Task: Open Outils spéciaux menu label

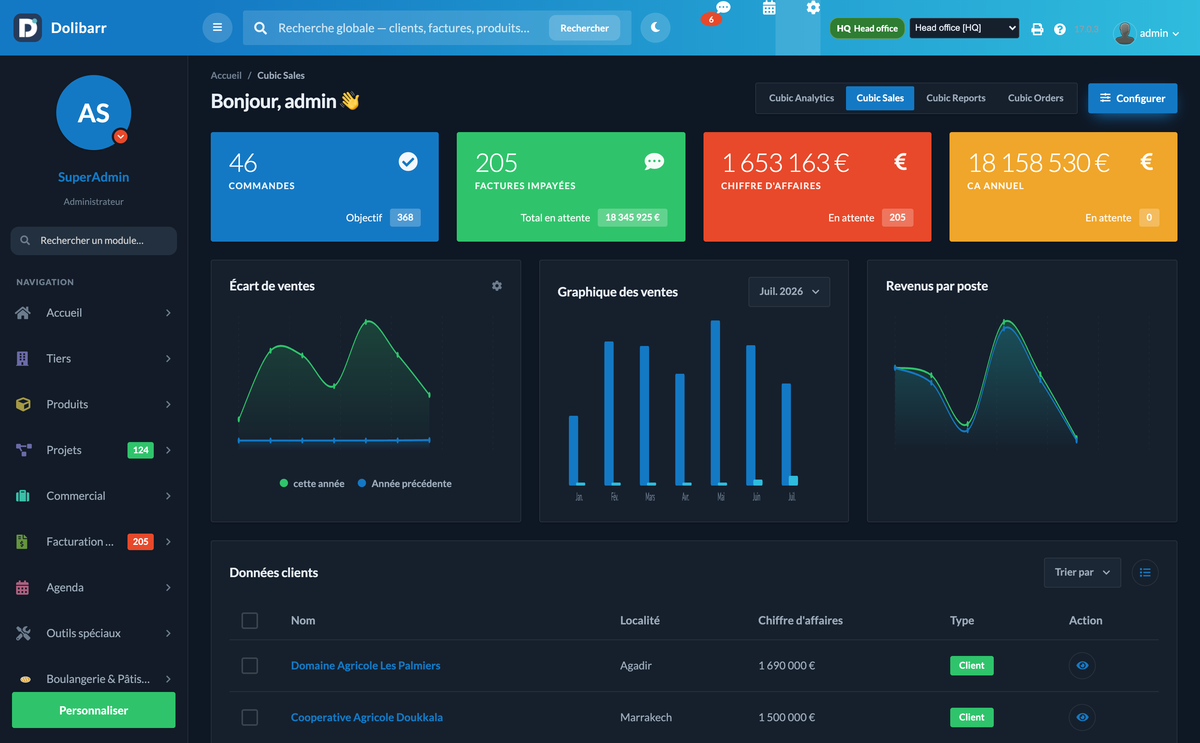Action: 83,633
